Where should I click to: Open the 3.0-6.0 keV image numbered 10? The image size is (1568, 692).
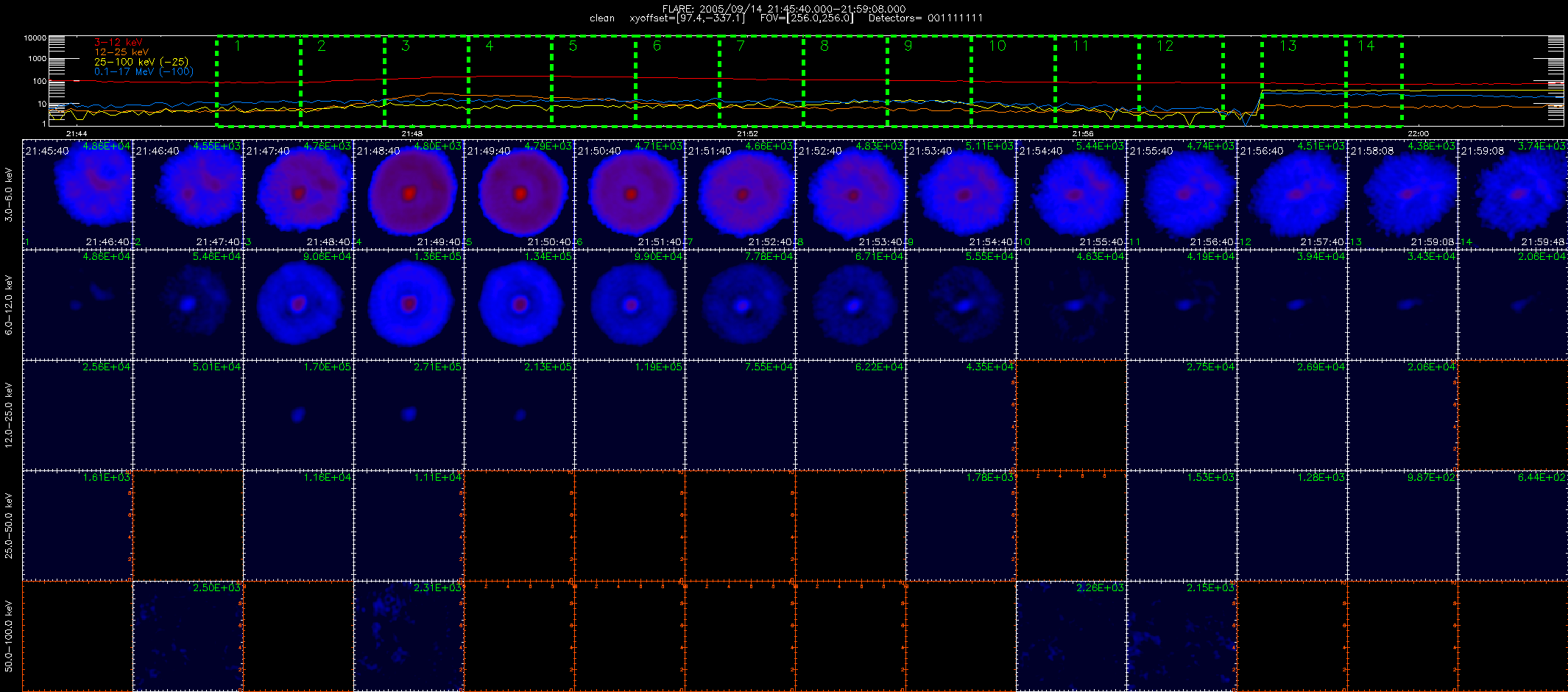coord(1072,194)
